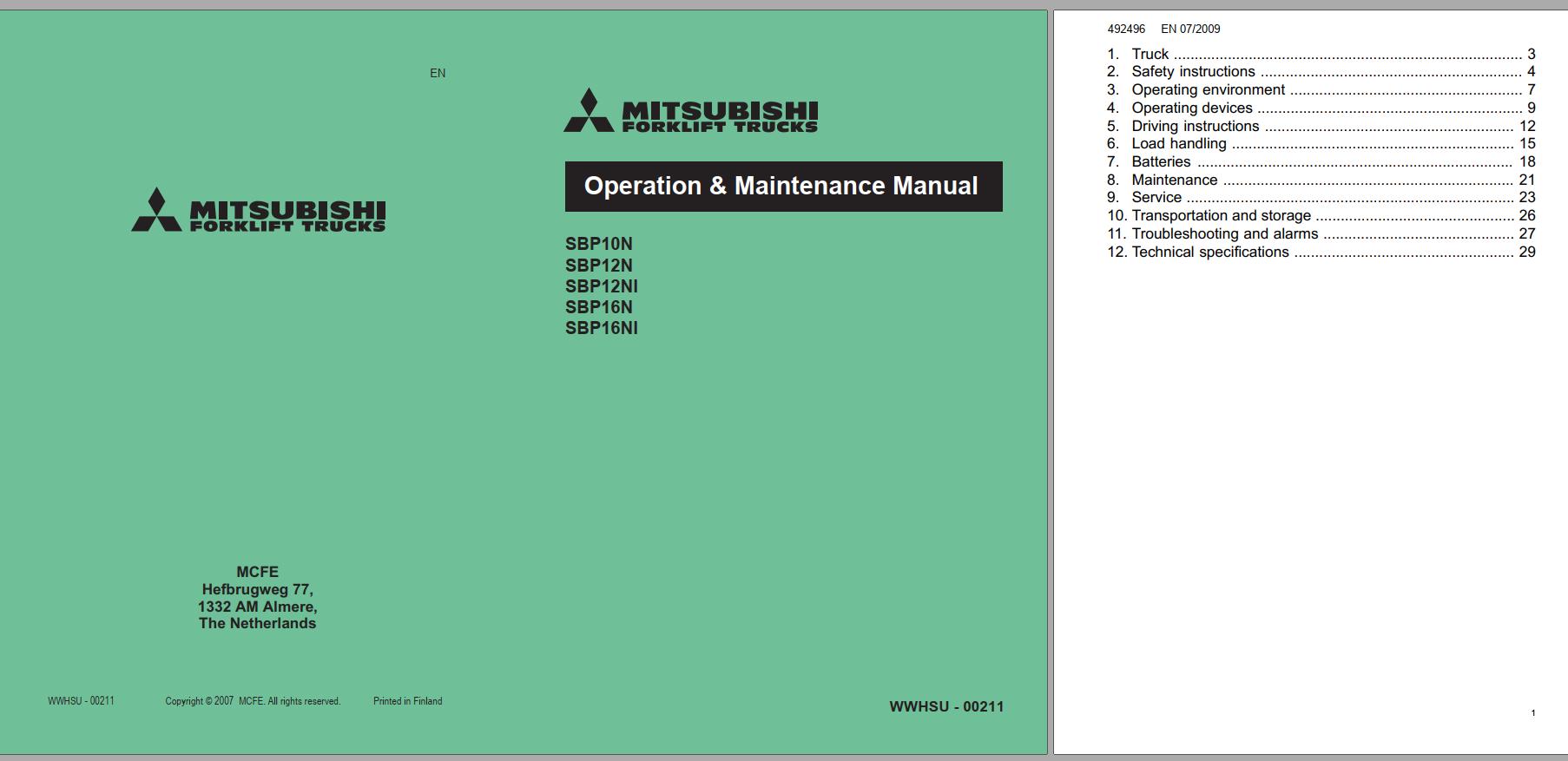Screen dimensions: 1568x761
Task: Click page number '1' at page bottom
Action: pos(1533,713)
